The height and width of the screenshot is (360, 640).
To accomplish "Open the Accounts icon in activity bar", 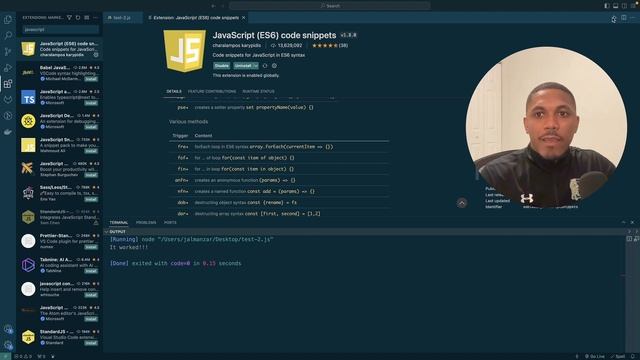I will (8, 329).
